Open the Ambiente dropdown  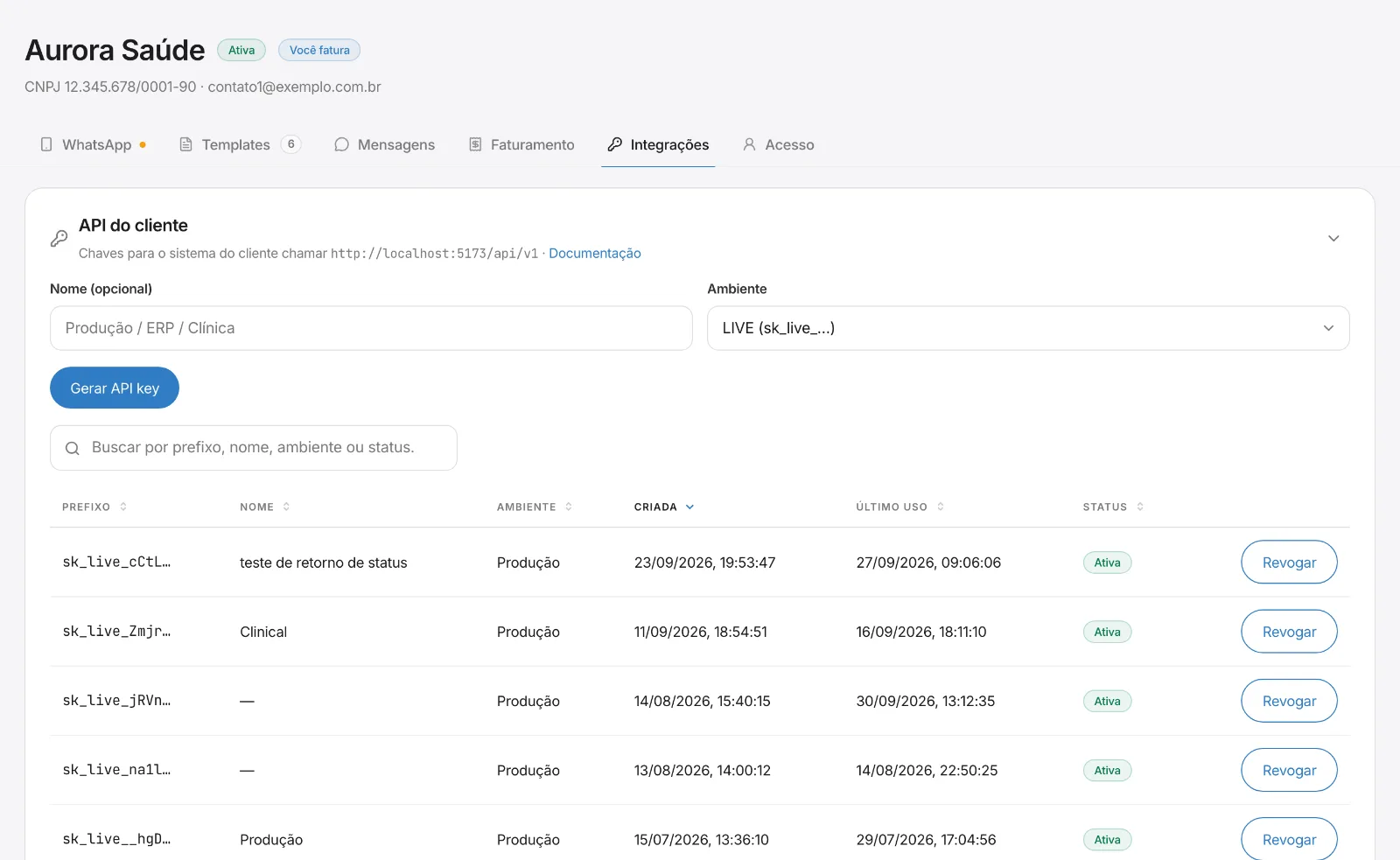coord(1028,328)
